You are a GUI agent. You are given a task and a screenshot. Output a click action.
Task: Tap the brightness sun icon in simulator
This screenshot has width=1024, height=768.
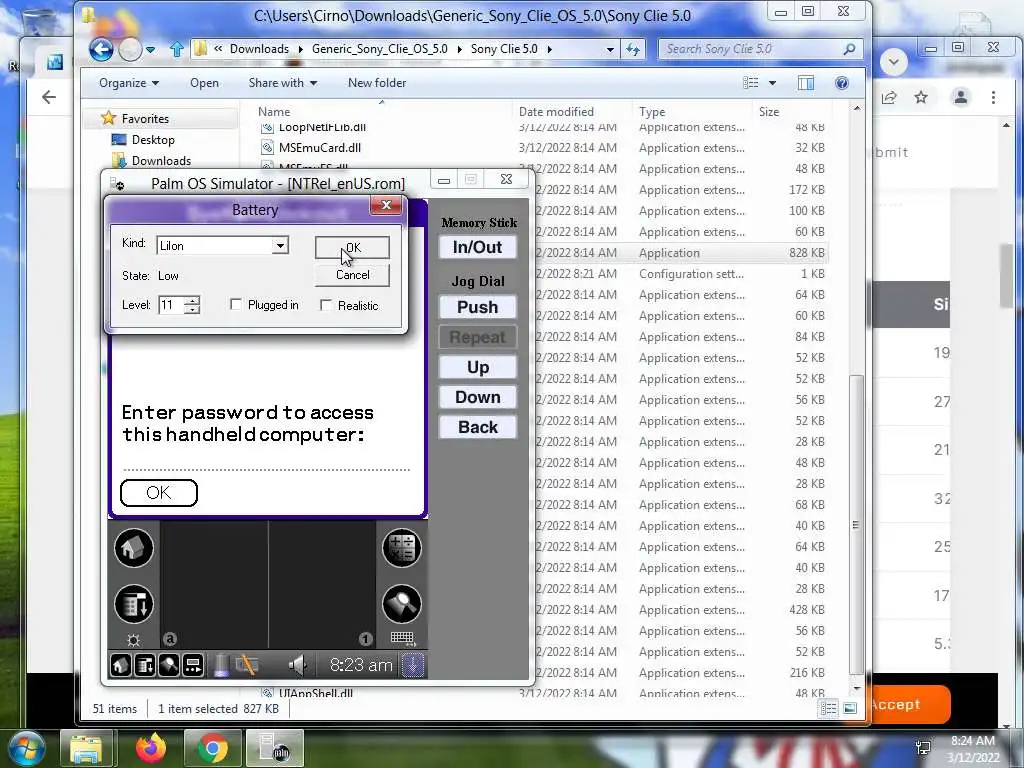[x=134, y=639]
